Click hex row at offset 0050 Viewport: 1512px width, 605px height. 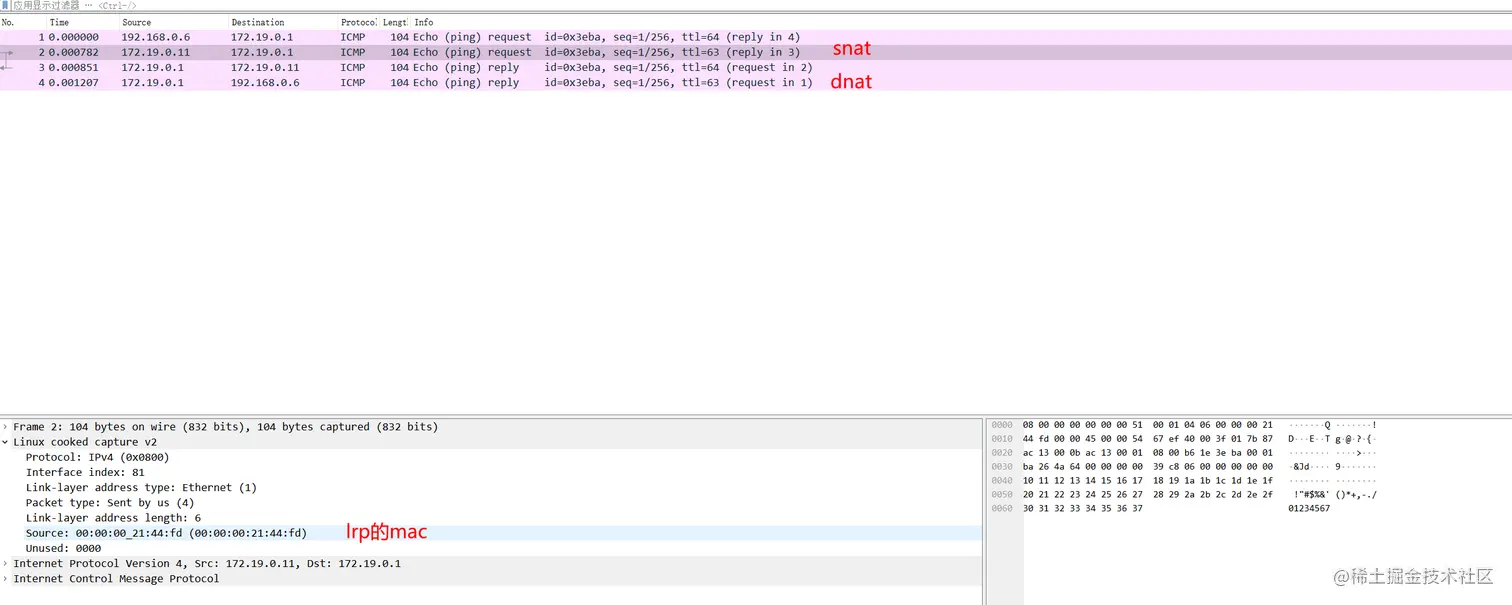[x=1148, y=495]
